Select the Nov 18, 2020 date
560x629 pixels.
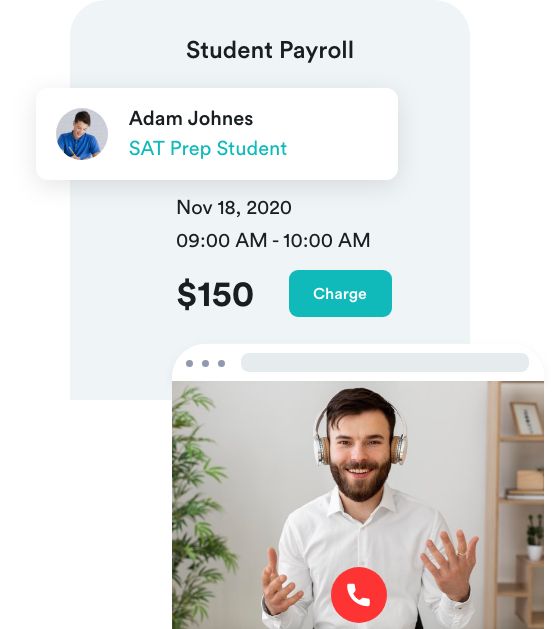[234, 208]
